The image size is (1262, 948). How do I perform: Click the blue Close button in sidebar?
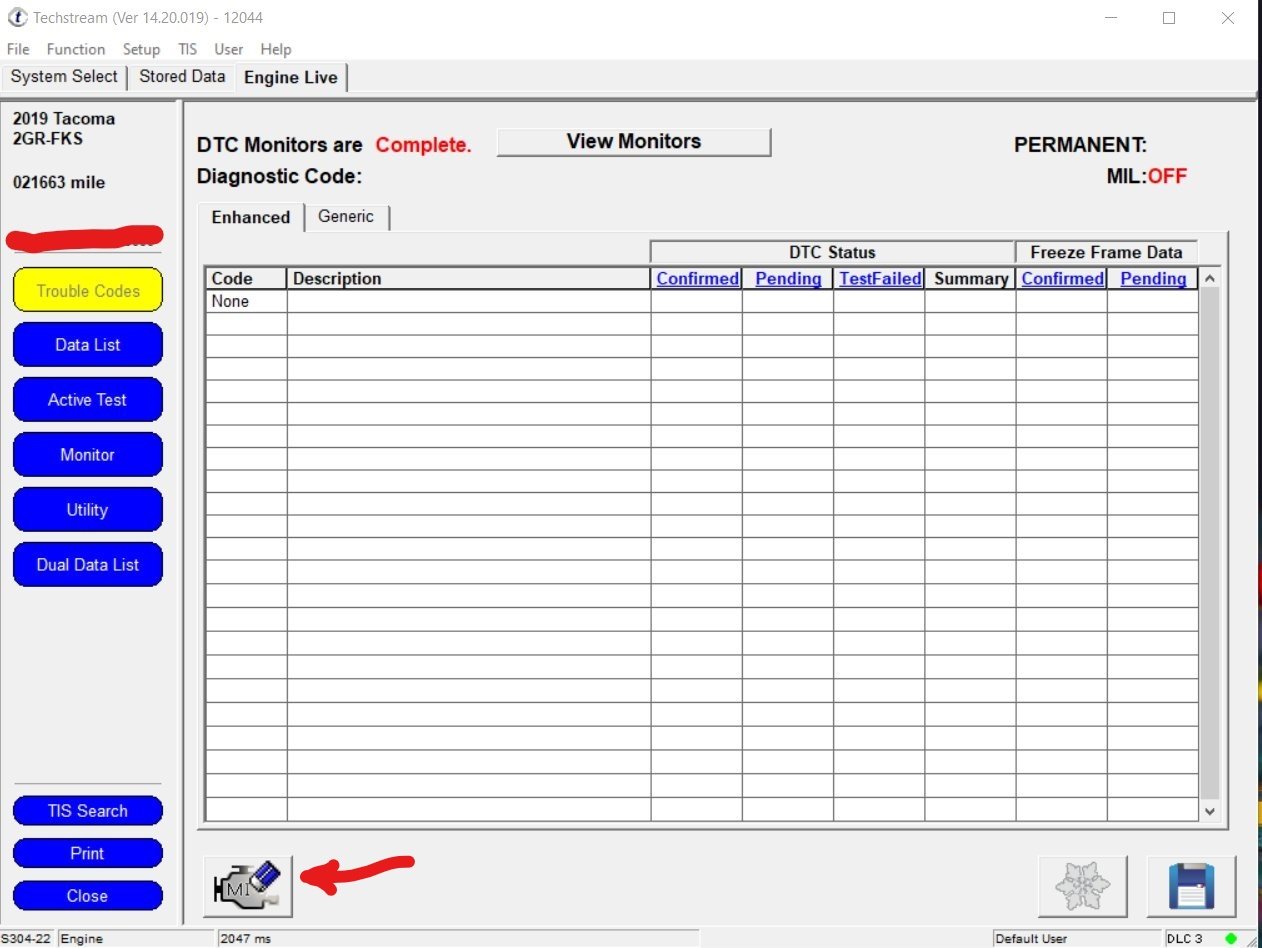pos(88,896)
